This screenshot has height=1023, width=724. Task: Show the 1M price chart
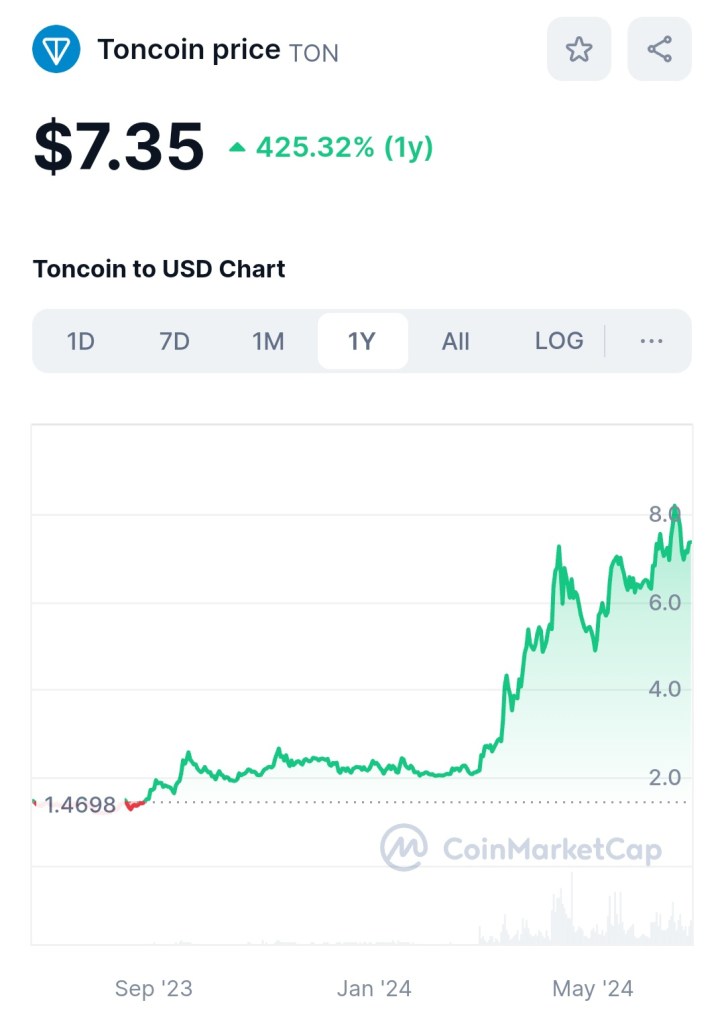[268, 341]
